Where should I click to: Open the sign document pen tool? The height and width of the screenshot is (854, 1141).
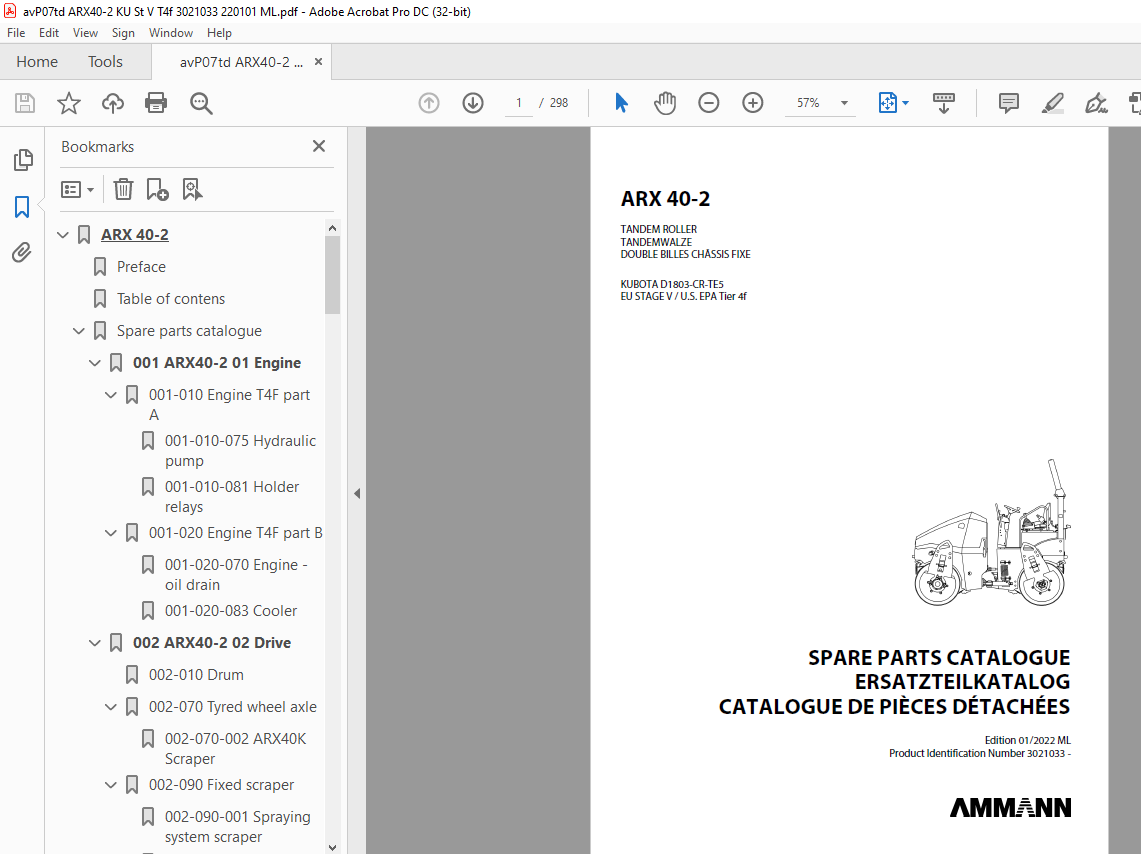point(1096,103)
